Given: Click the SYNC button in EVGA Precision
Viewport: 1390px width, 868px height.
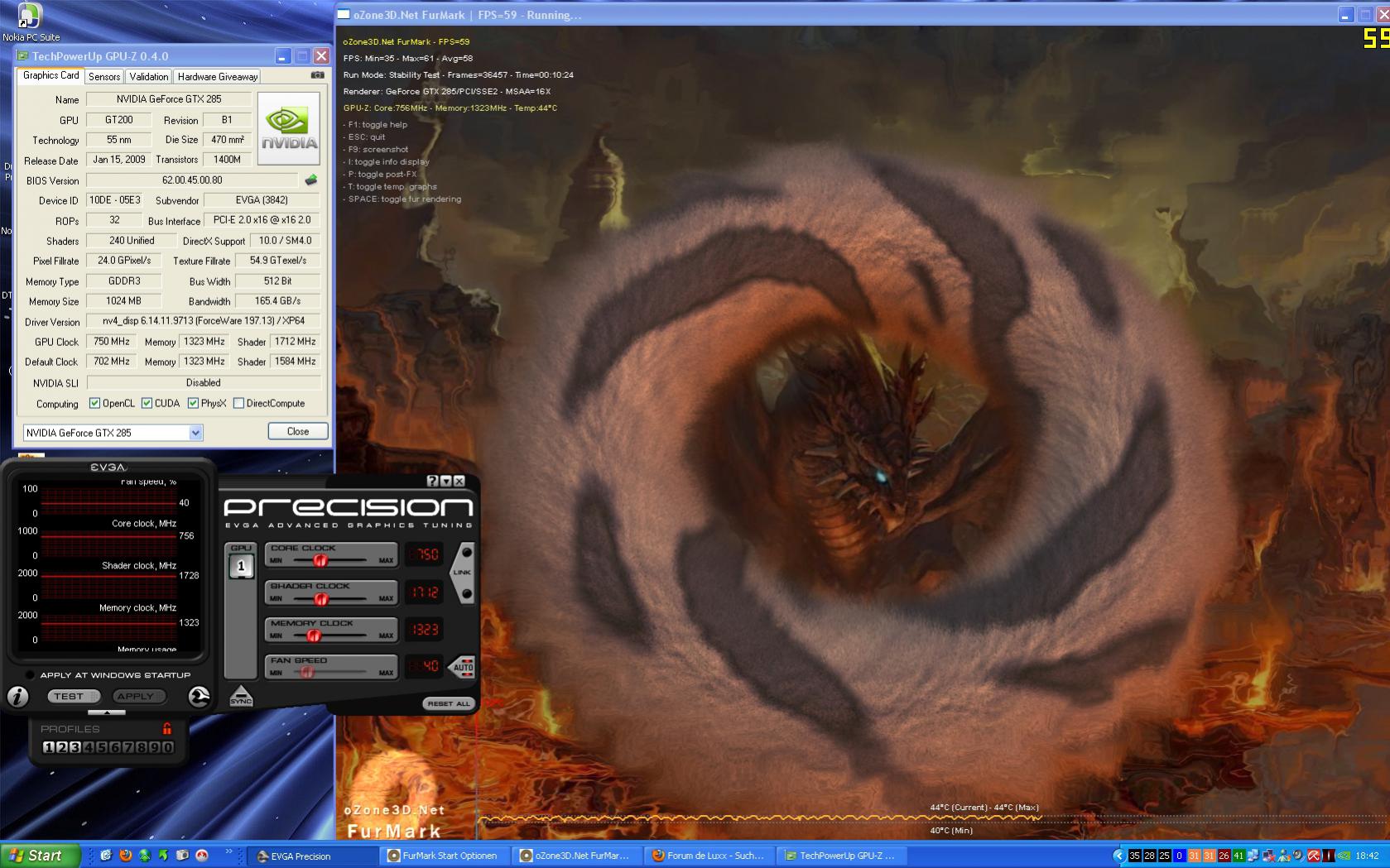Looking at the screenshot, I should 241,697.
